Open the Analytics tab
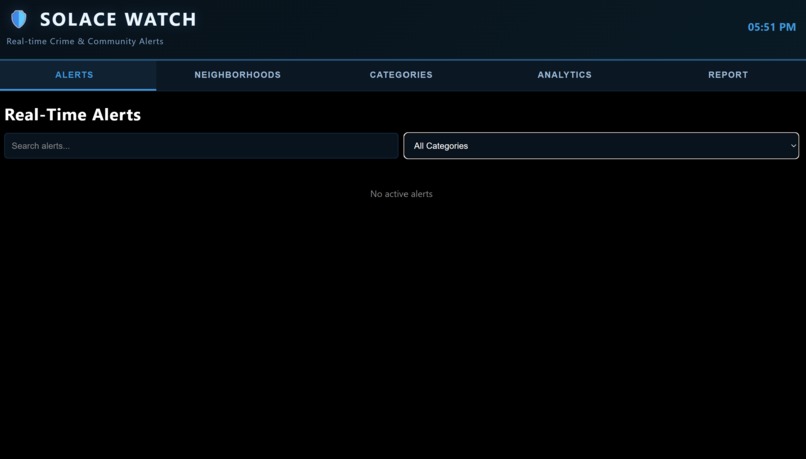806x459 pixels. [564, 75]
